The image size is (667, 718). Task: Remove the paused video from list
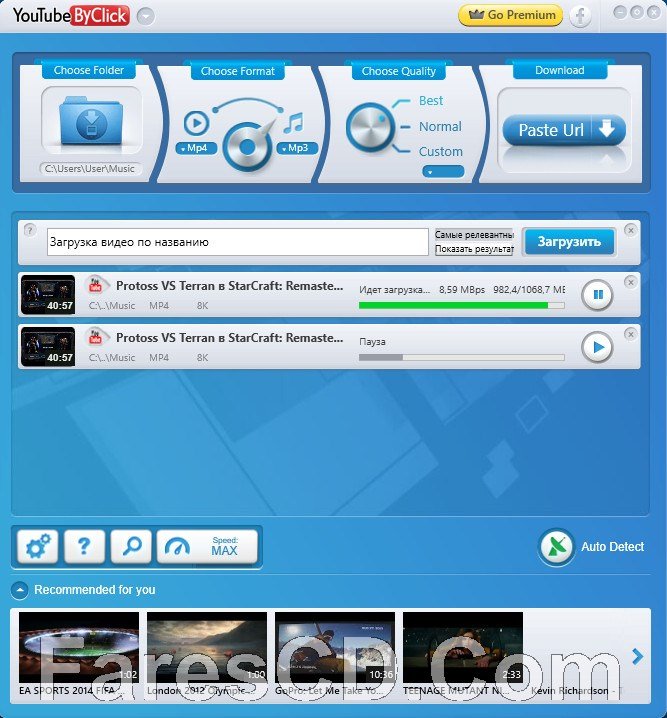630,334
